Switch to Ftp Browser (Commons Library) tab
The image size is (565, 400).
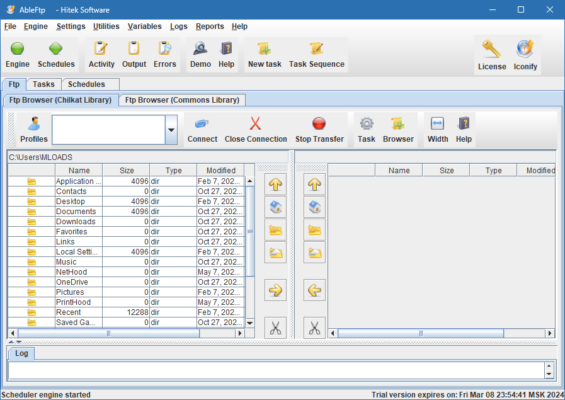[182, 100]
